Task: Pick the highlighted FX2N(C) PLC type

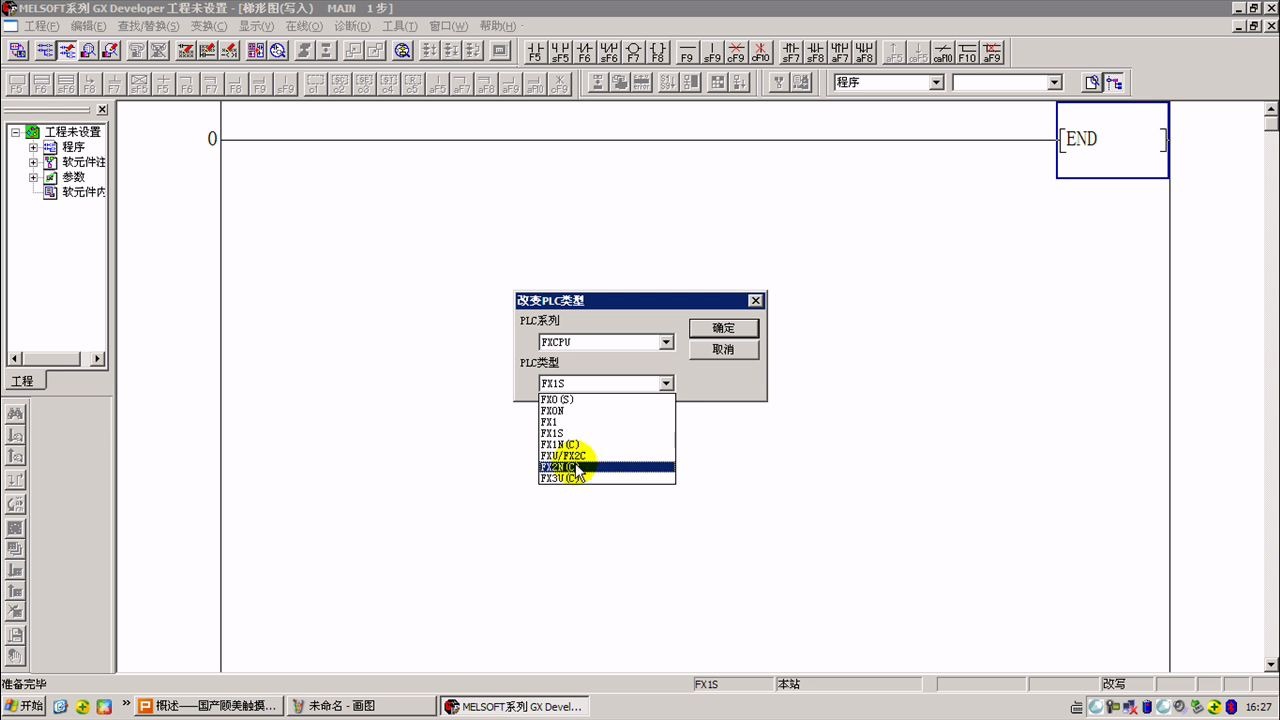Action: pos(607,467)
